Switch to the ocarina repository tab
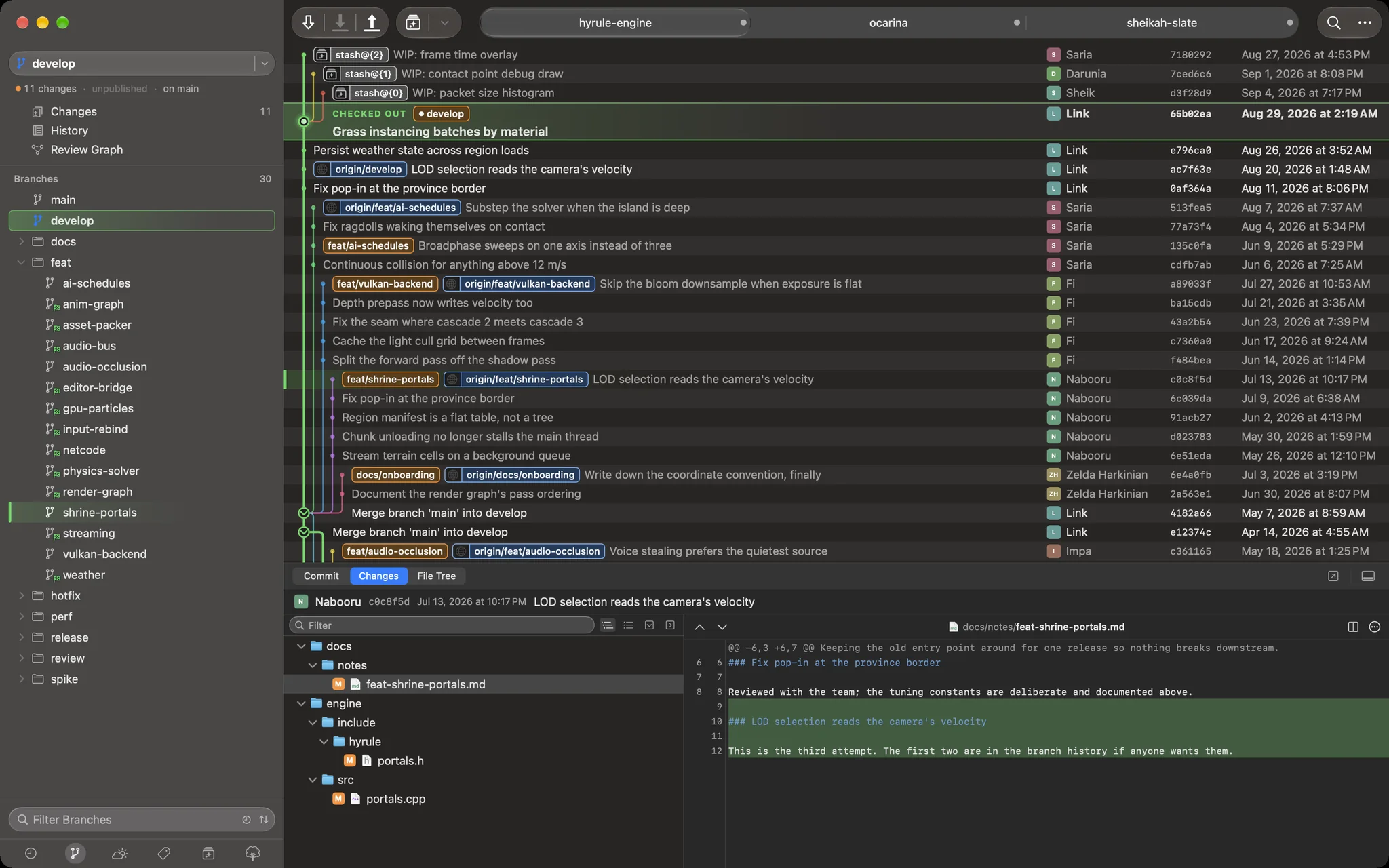Screen dimensions: 1389x868 888,22
